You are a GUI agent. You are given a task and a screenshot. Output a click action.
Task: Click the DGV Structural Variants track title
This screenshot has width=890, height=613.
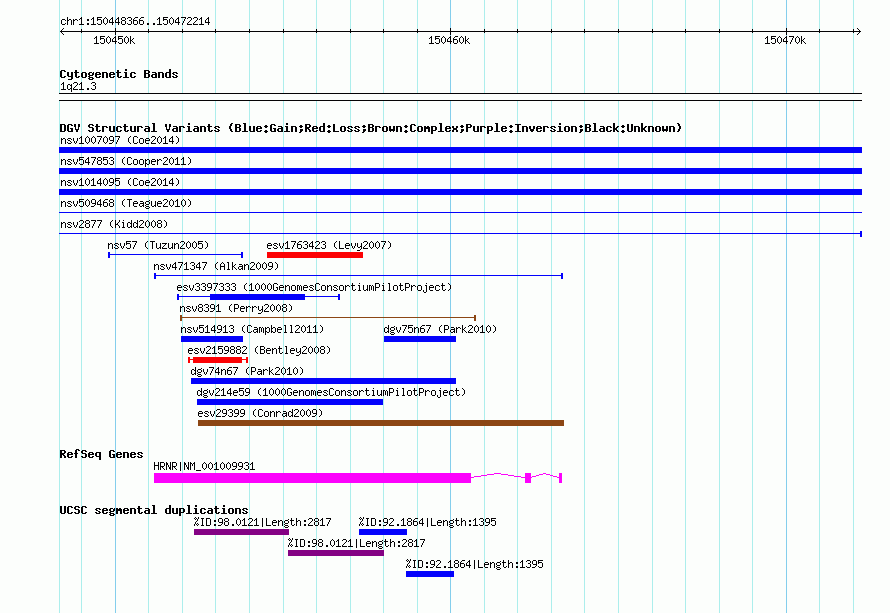[371, 128]
